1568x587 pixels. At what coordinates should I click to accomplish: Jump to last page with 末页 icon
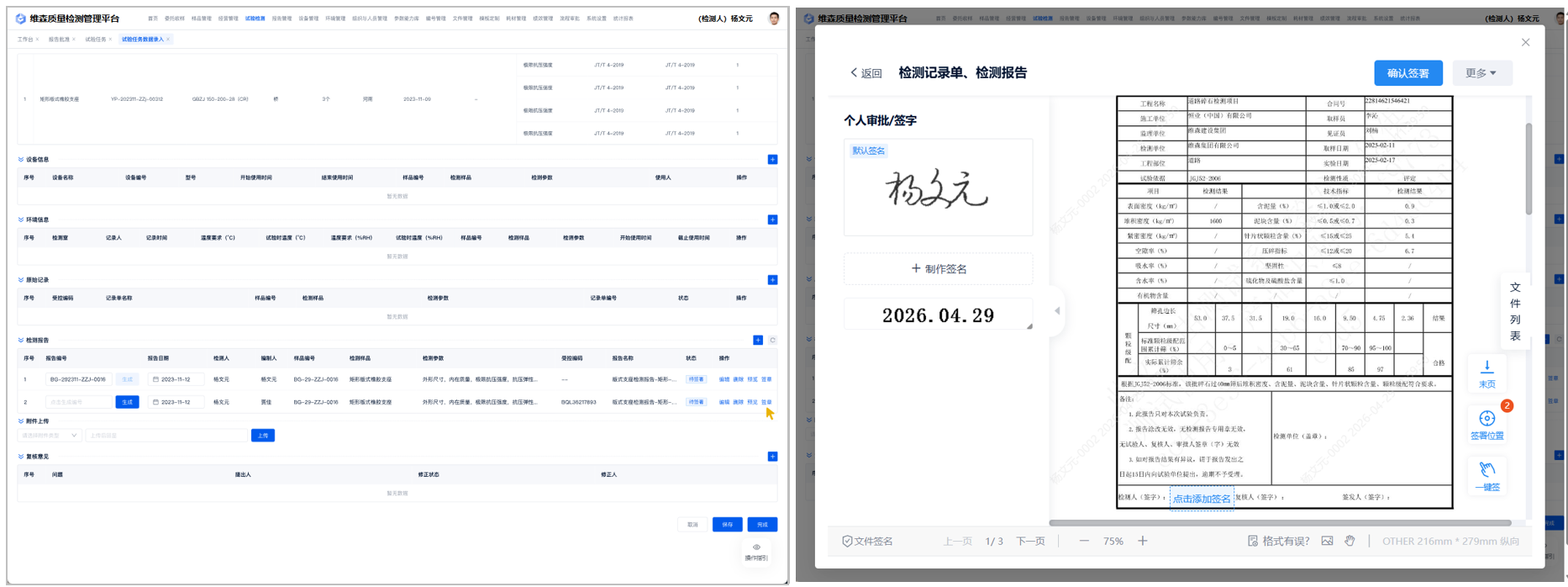point(1486,368)
